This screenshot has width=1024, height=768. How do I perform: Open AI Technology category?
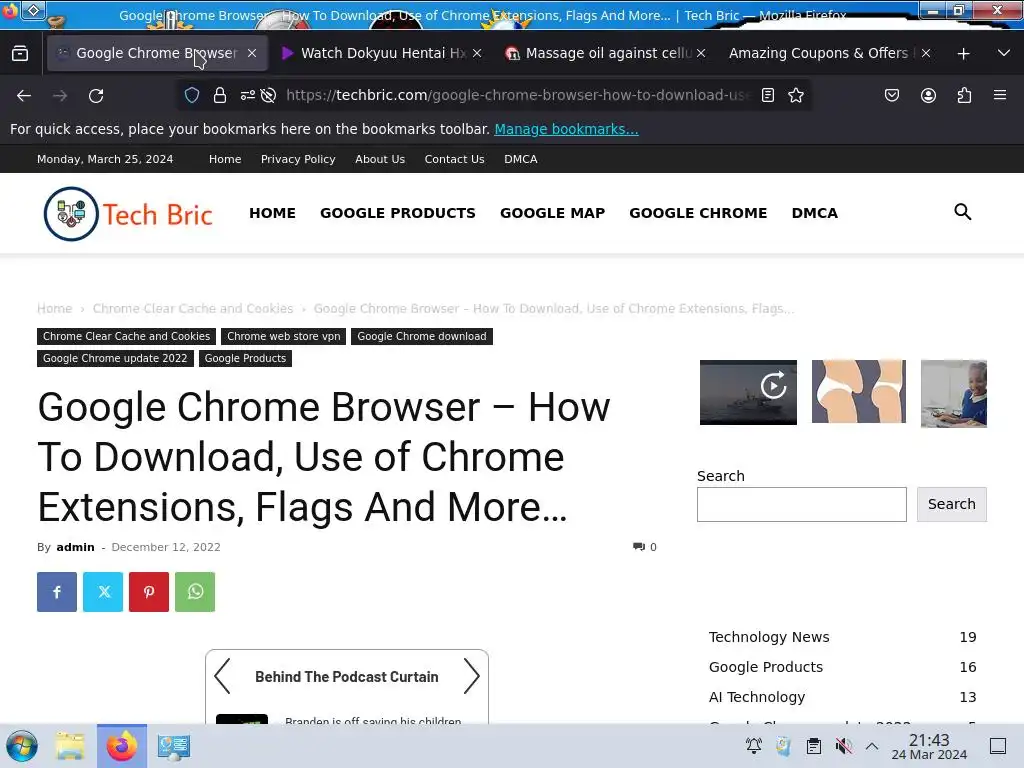[756, 697]
